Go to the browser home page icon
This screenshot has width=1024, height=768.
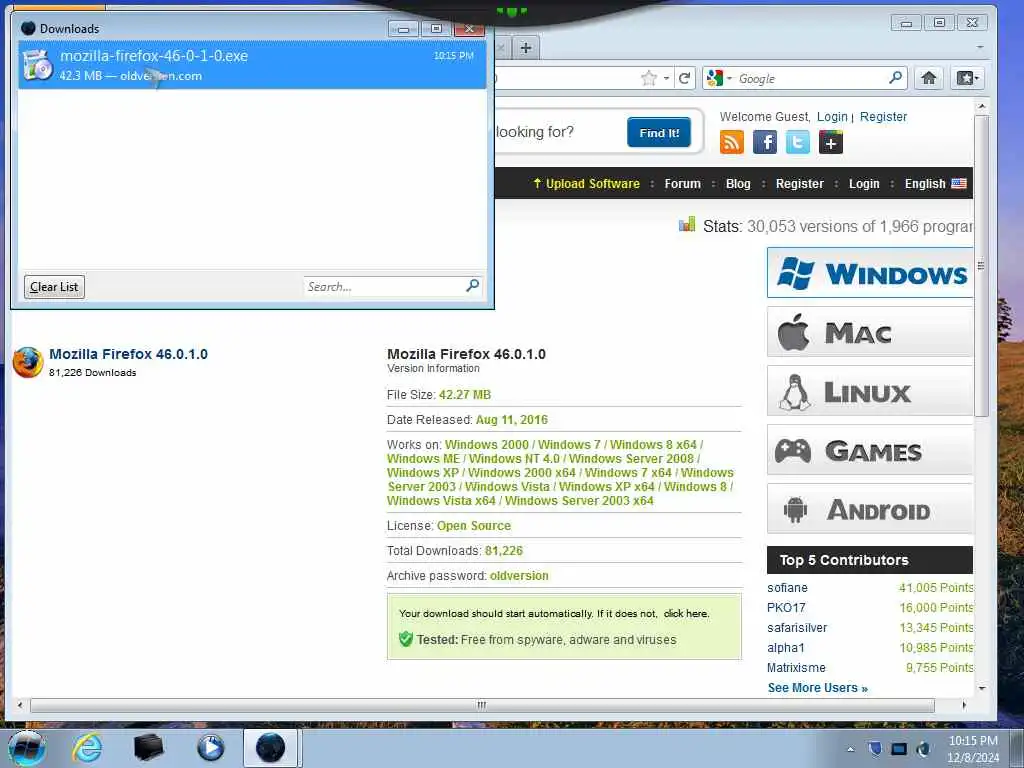point(929,78)
